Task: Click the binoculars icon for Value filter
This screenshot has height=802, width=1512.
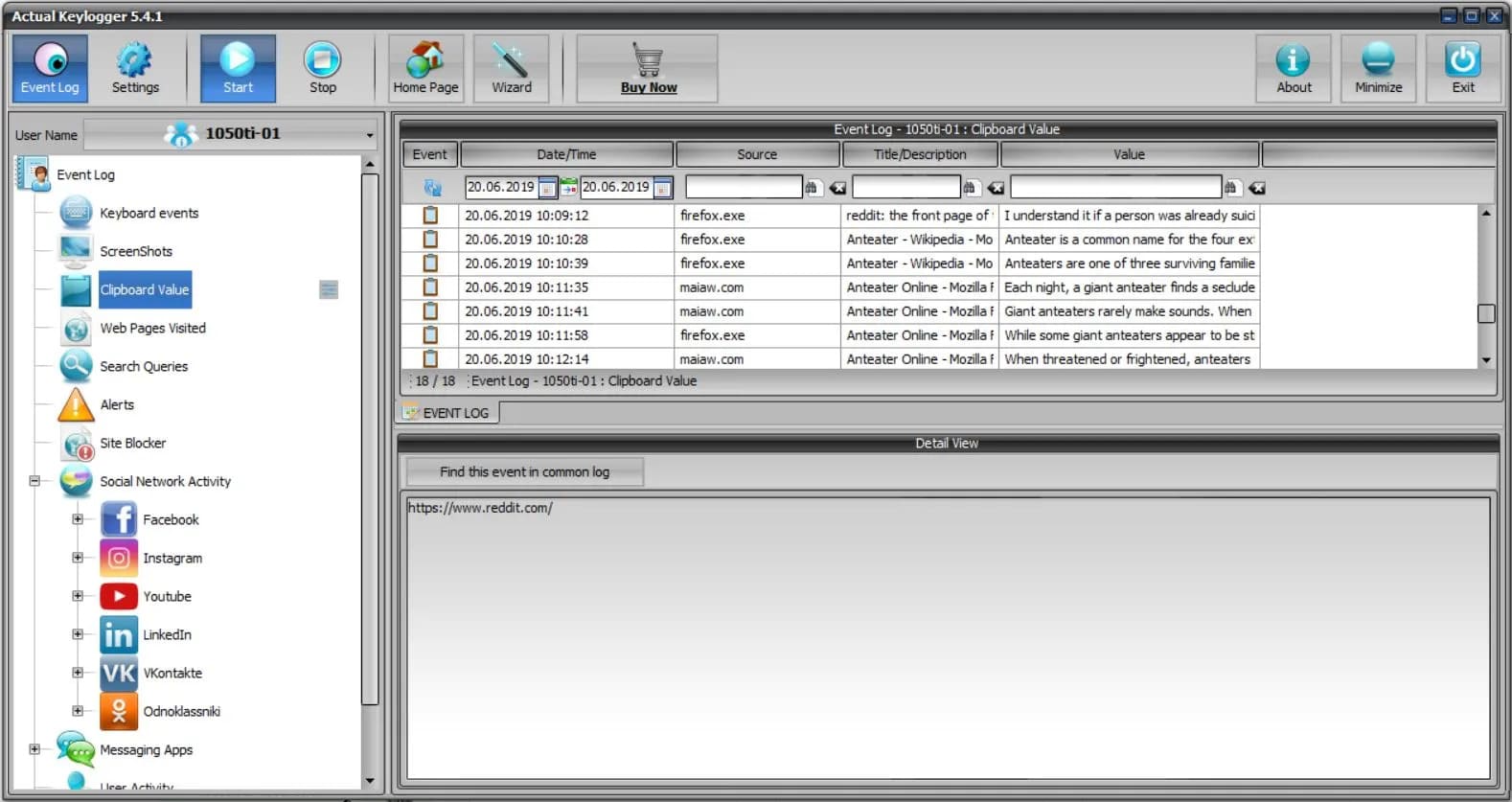Action: [1231, 188]
